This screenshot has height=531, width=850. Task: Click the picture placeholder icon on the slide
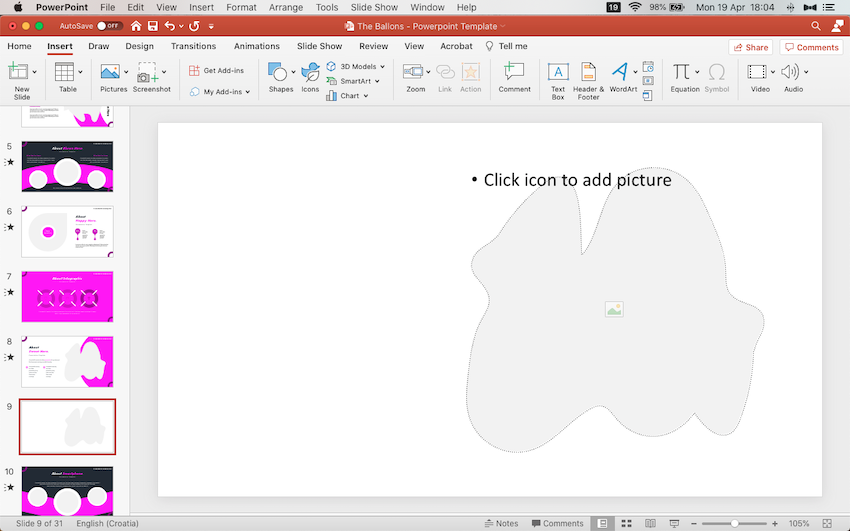[614, 310]
